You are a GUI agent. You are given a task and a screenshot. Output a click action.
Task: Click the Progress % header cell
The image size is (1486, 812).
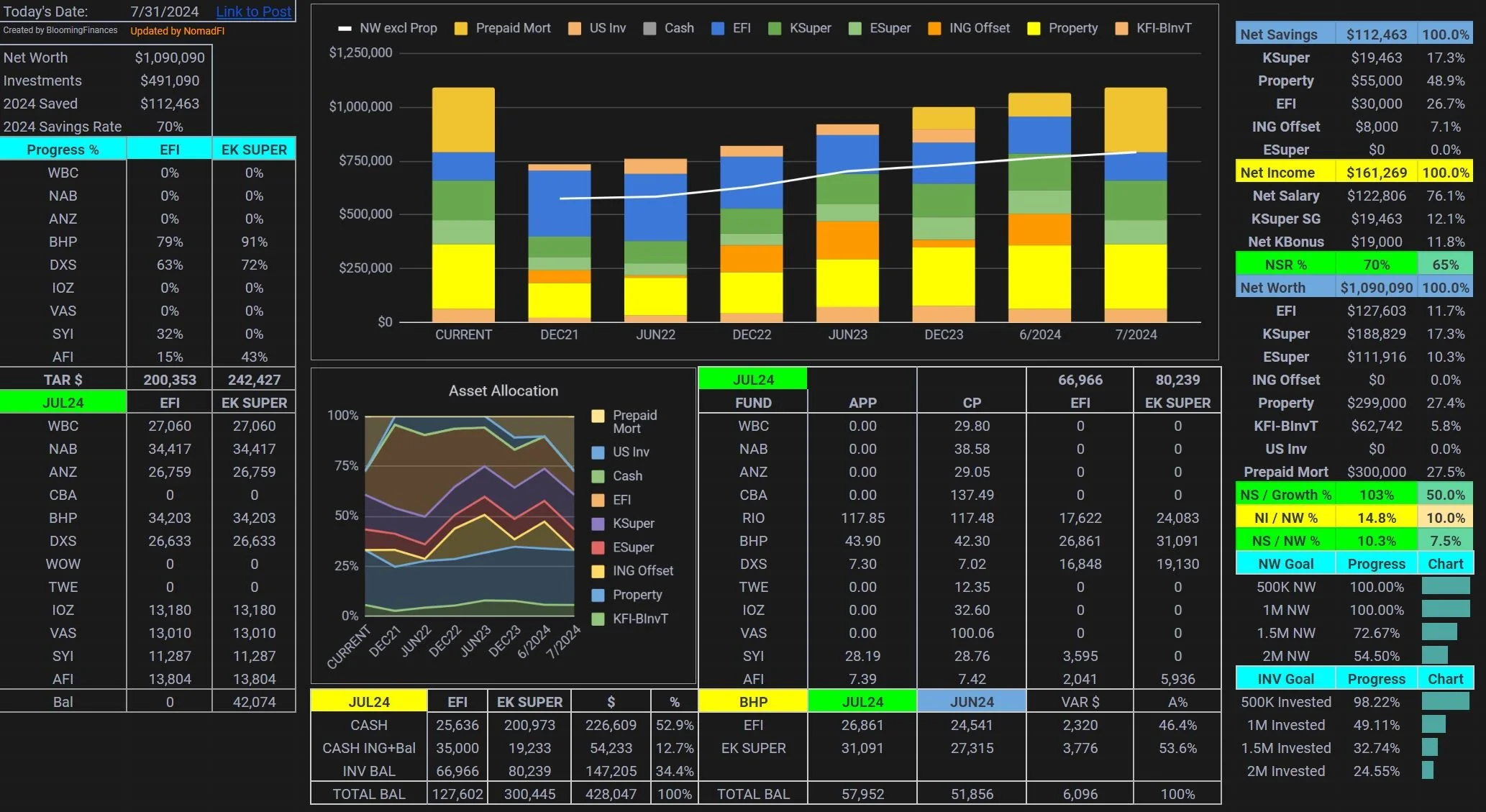click(63, 150)
